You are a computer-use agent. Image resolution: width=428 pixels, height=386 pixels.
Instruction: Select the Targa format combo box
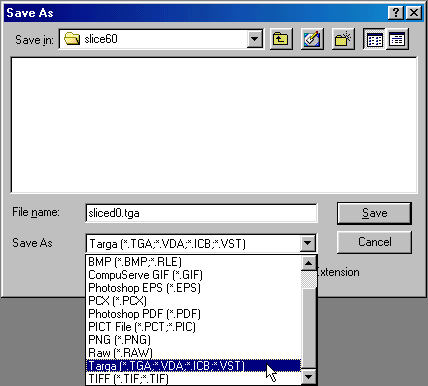[x=201, y=244]
